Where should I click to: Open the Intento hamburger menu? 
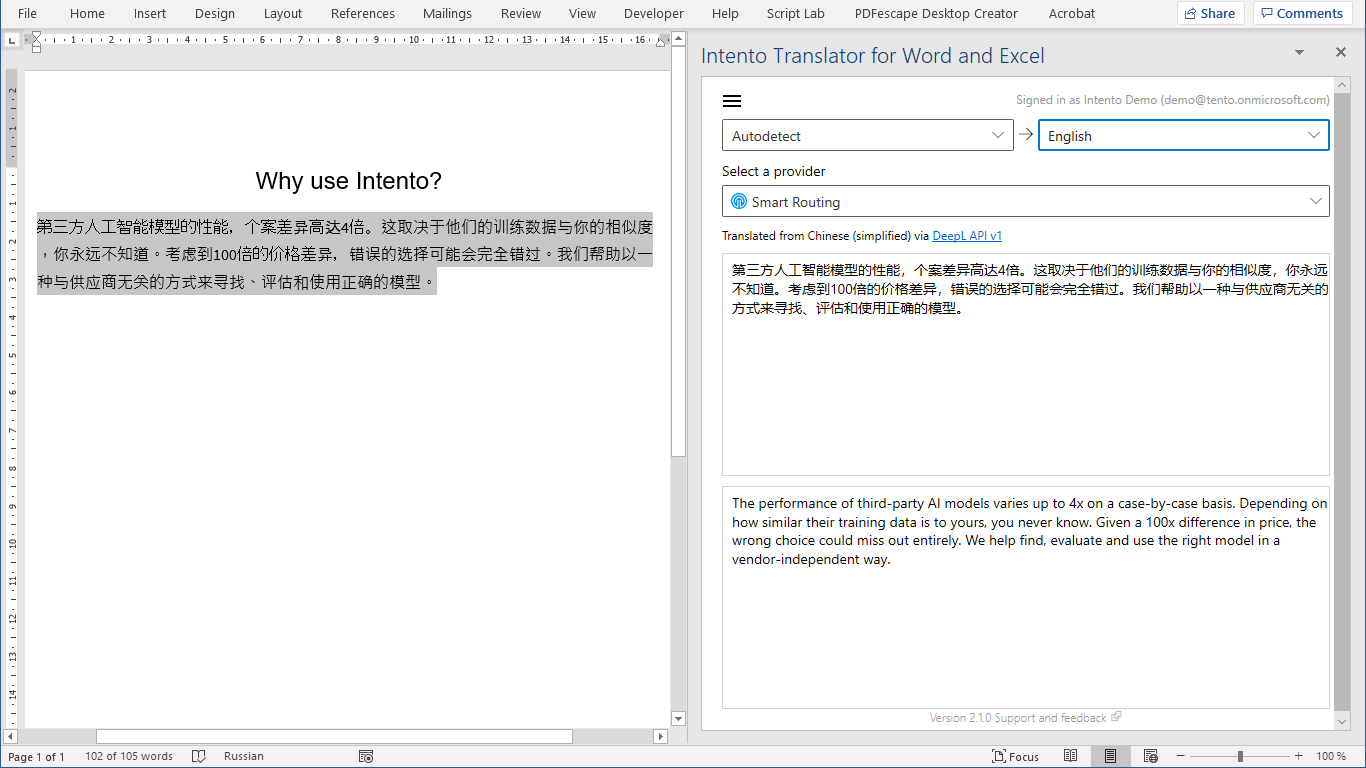pos(732,101)
